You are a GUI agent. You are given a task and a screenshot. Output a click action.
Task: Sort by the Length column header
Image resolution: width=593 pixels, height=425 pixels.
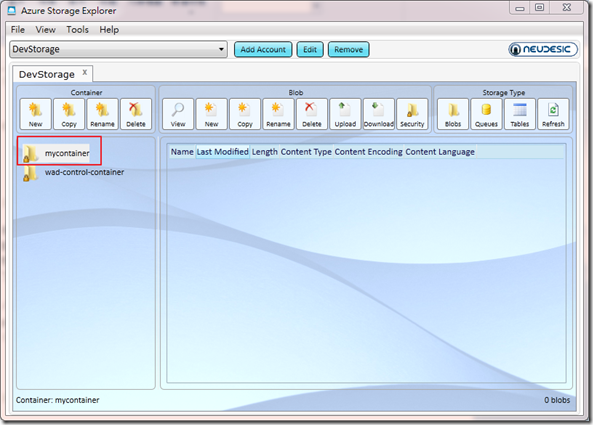coord(264,152)
